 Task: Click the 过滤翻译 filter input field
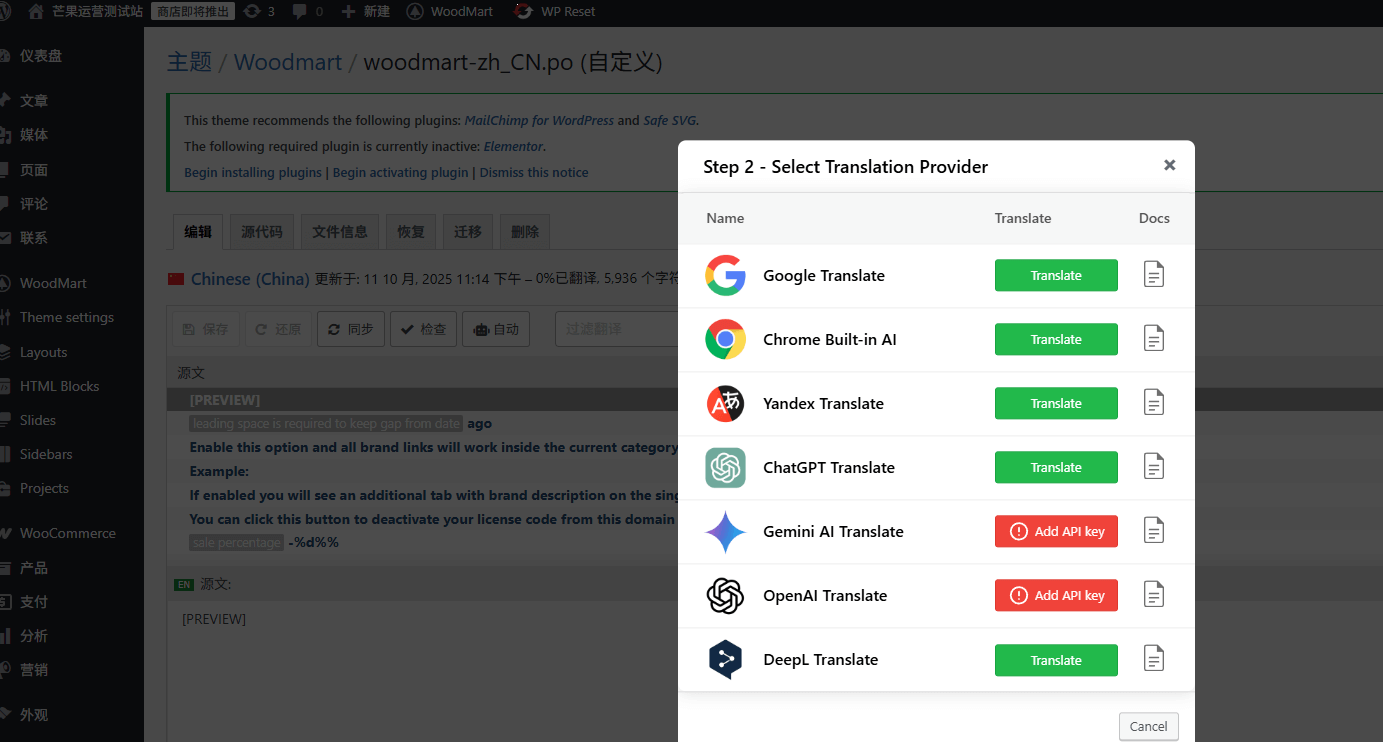click(615, 329)
